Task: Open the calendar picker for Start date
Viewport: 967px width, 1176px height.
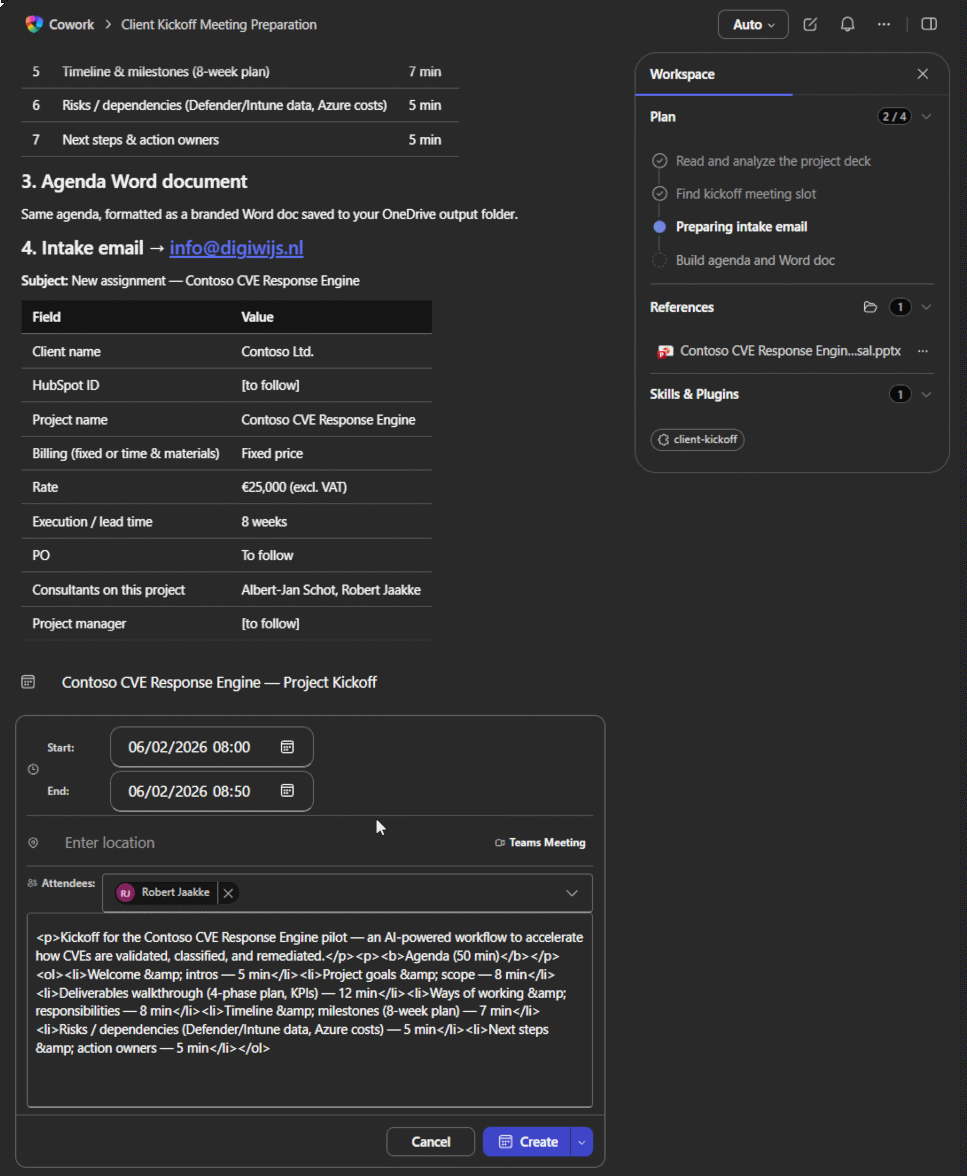Action: [287, 747]
